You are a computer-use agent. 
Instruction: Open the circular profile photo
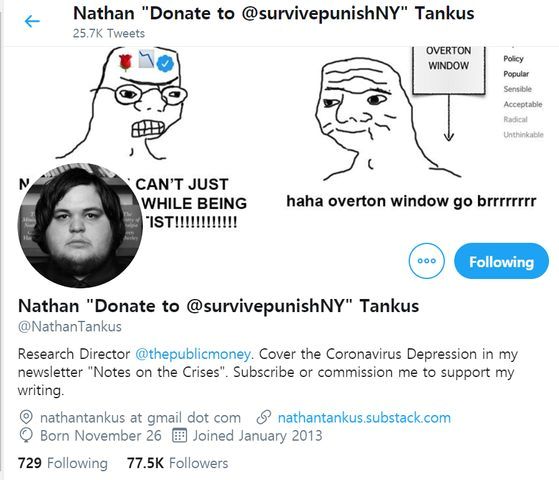coord(80,225)
